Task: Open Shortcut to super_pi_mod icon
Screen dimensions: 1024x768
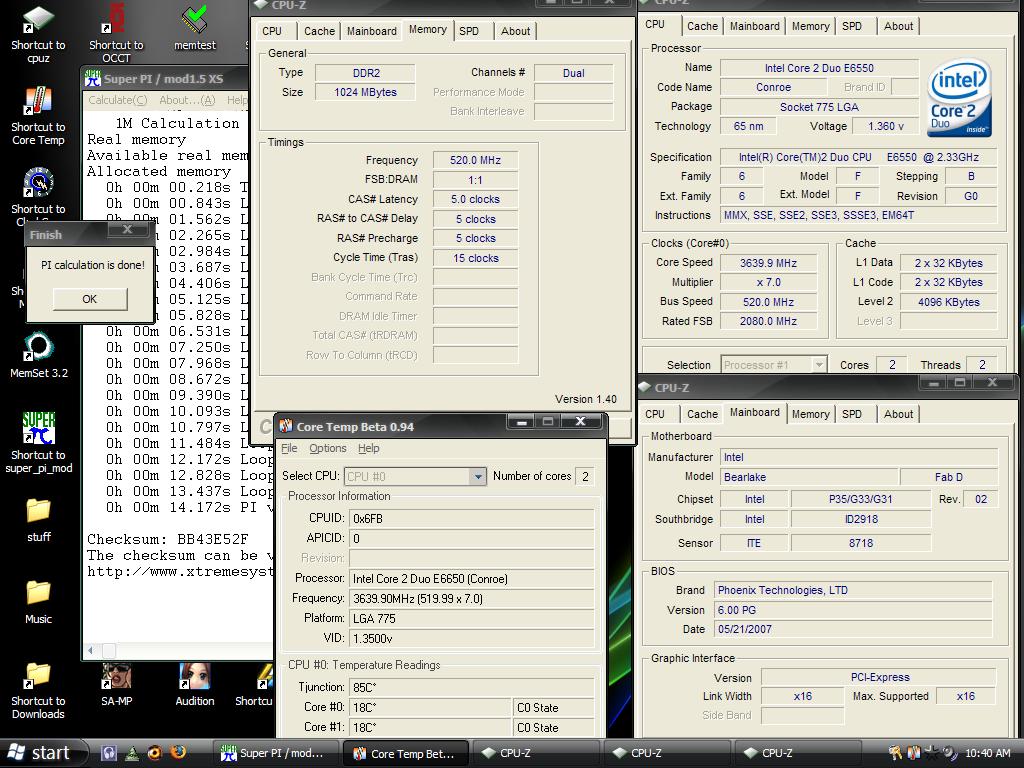Action: pos(39,443)
